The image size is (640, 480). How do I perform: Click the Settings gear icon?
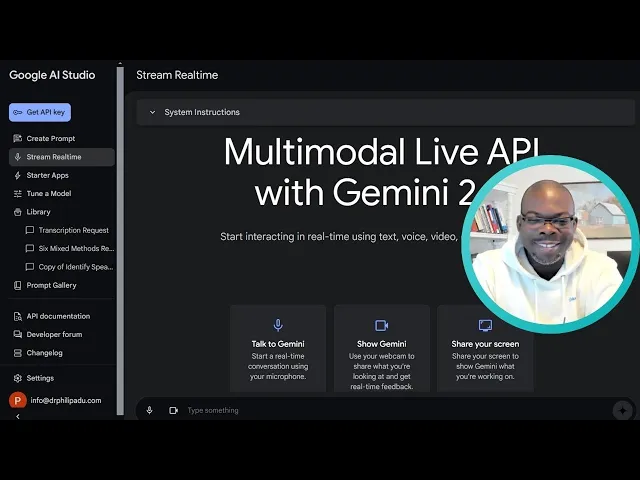coord(18,378)
